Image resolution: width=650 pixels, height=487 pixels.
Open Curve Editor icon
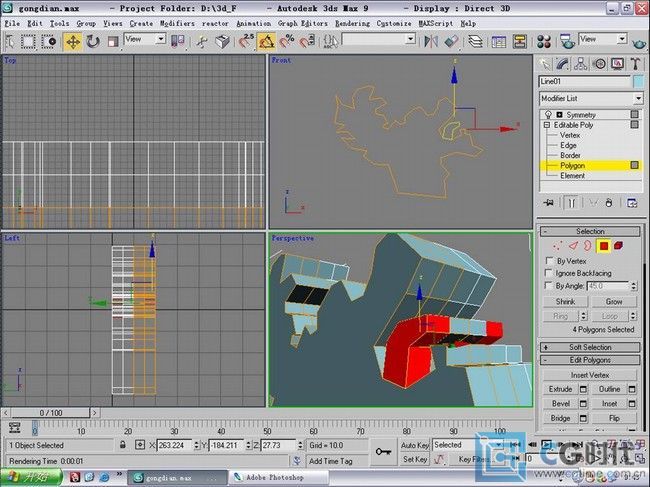tap(499, 41)
